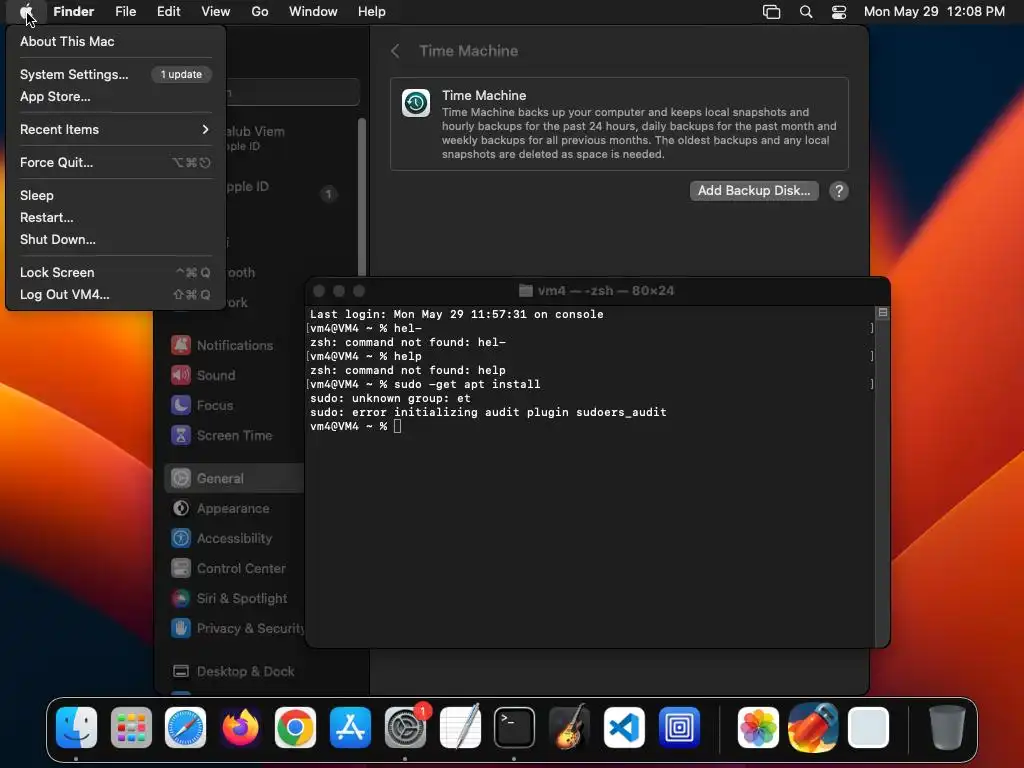Open Google Chrome in the Dock
The height and width of the screenshot is (768, 1024).
coord(295,727)
